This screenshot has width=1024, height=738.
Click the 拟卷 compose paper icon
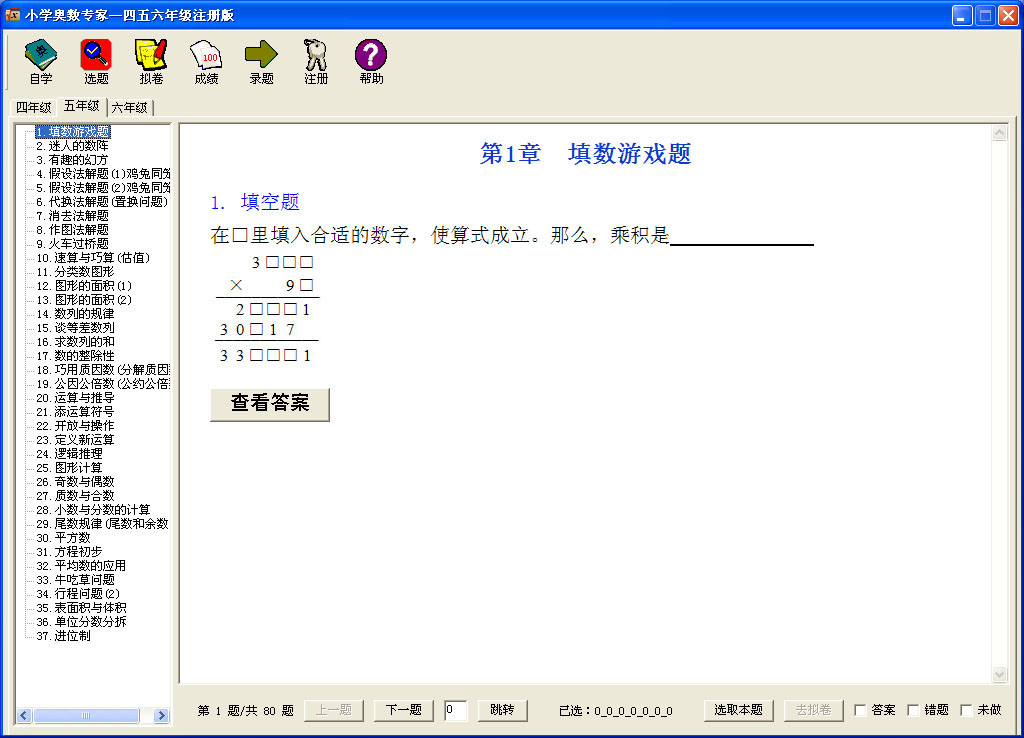151,55
